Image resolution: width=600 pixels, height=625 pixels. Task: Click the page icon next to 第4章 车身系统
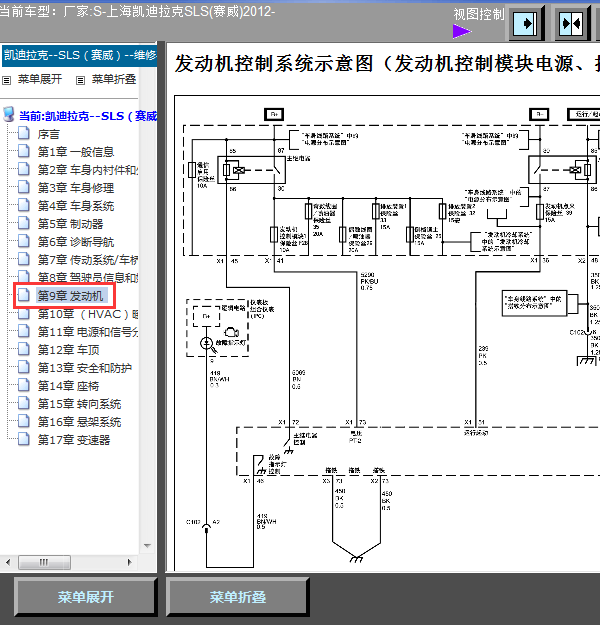(24, 205)
